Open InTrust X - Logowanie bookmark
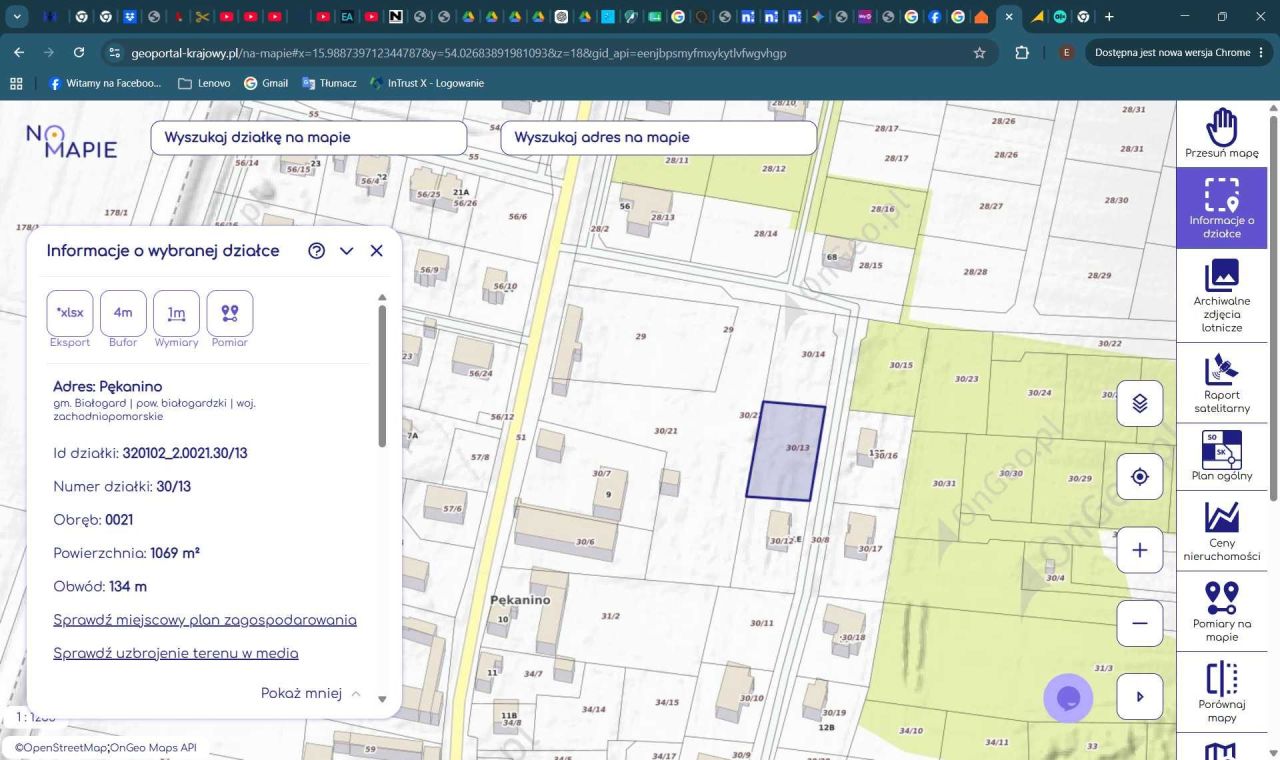1280x760 pixels. (x=427, y=83)
